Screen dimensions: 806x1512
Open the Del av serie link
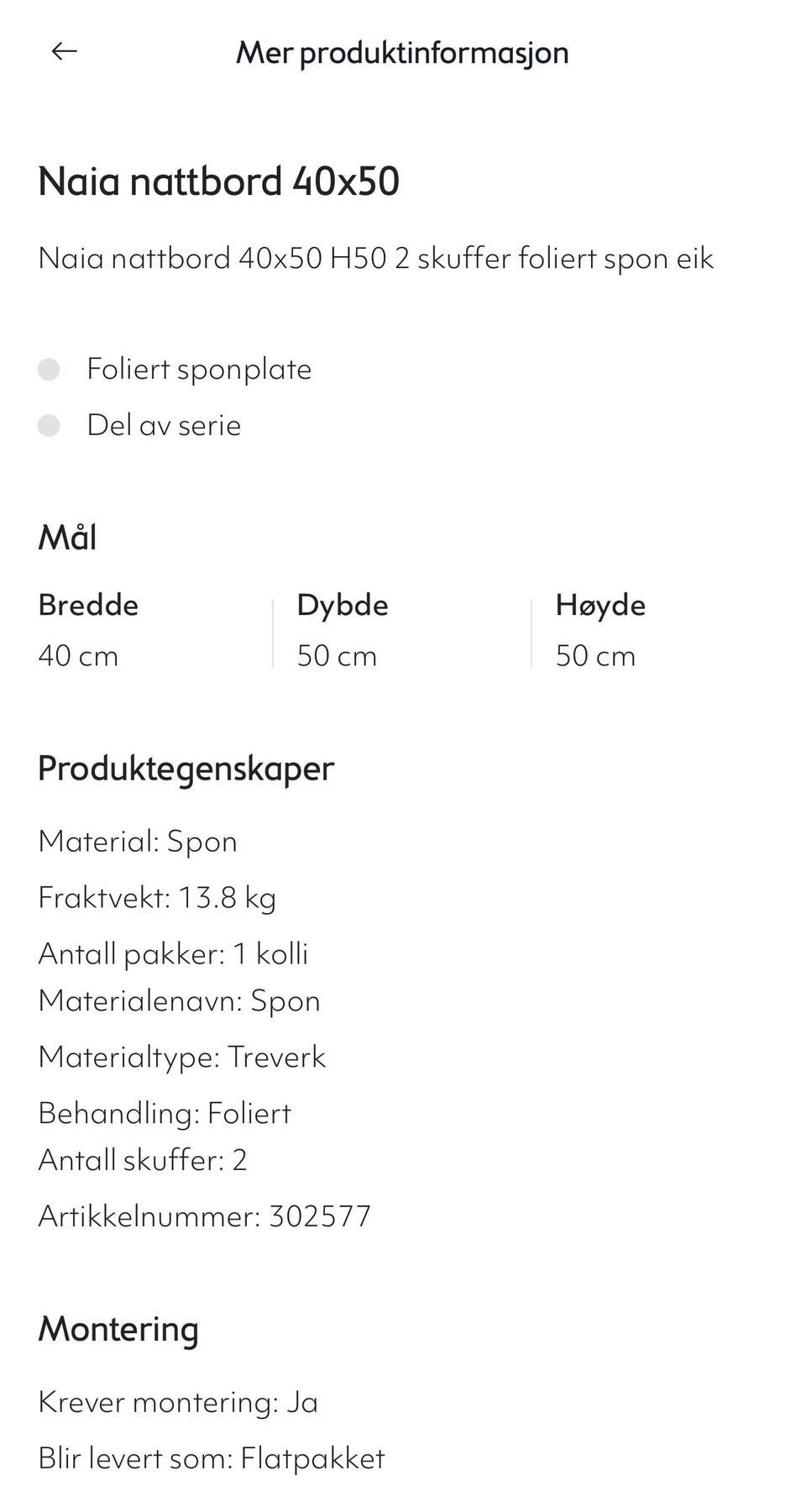point(165,425)
